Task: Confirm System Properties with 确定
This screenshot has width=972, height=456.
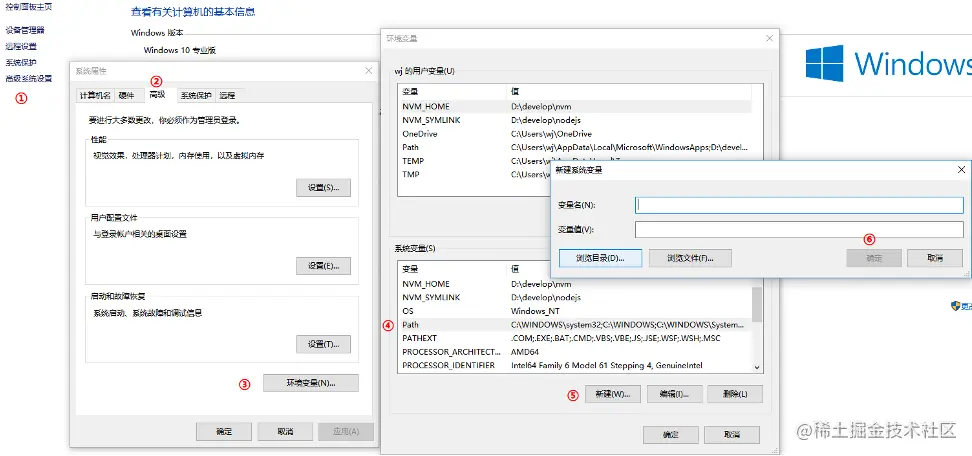Action: [224, 432]
